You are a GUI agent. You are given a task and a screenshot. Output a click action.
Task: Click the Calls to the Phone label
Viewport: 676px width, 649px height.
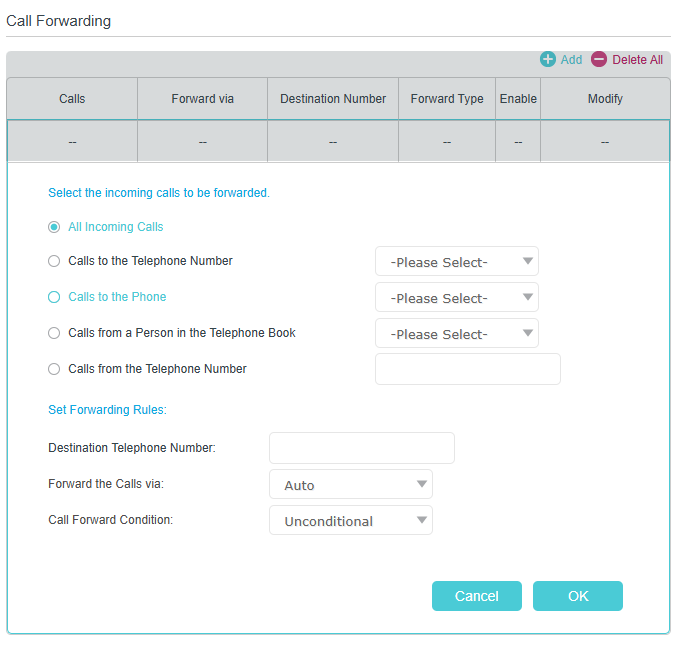[x=117, y=297]
